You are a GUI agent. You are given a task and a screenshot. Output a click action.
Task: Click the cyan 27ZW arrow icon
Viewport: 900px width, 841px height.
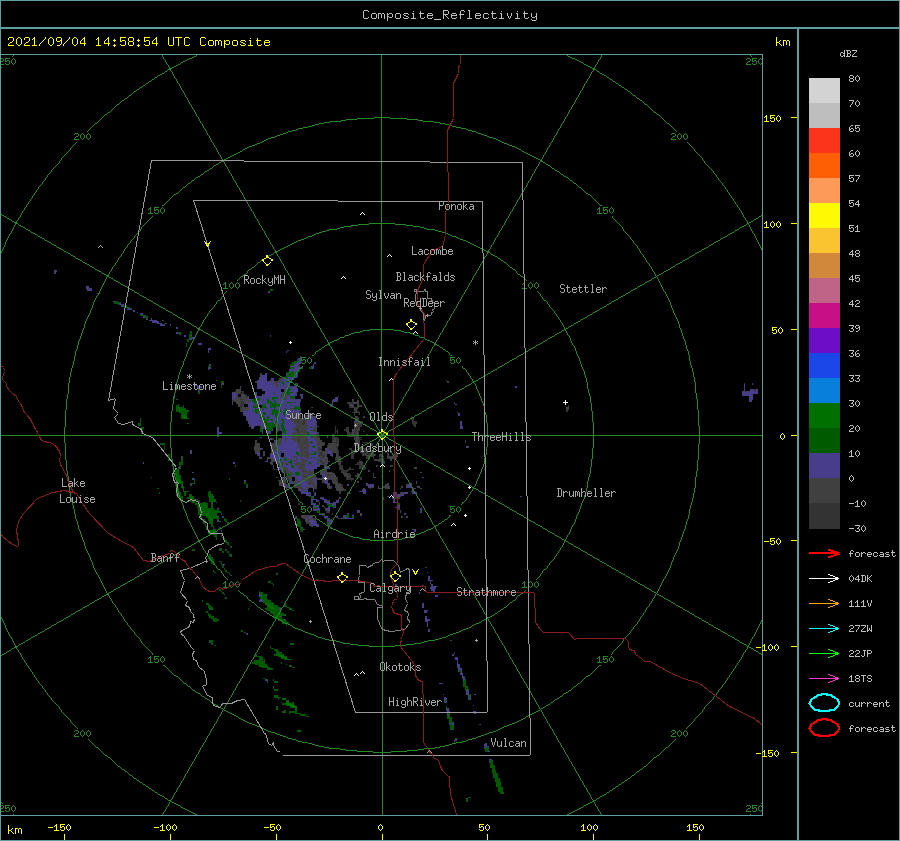pyautogui.click(x=824, y=629)
